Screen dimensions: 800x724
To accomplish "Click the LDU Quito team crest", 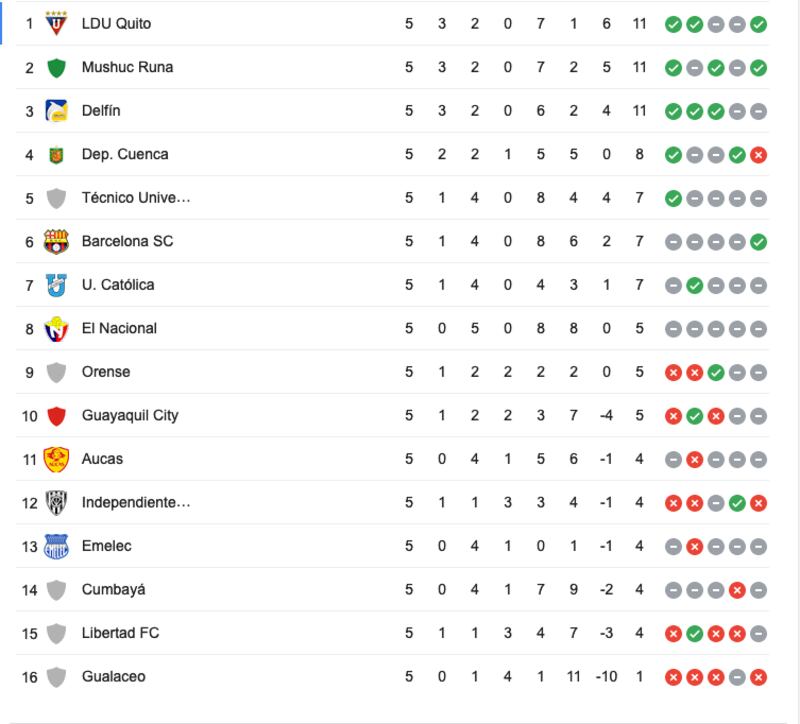I will [x=56, y=23].
